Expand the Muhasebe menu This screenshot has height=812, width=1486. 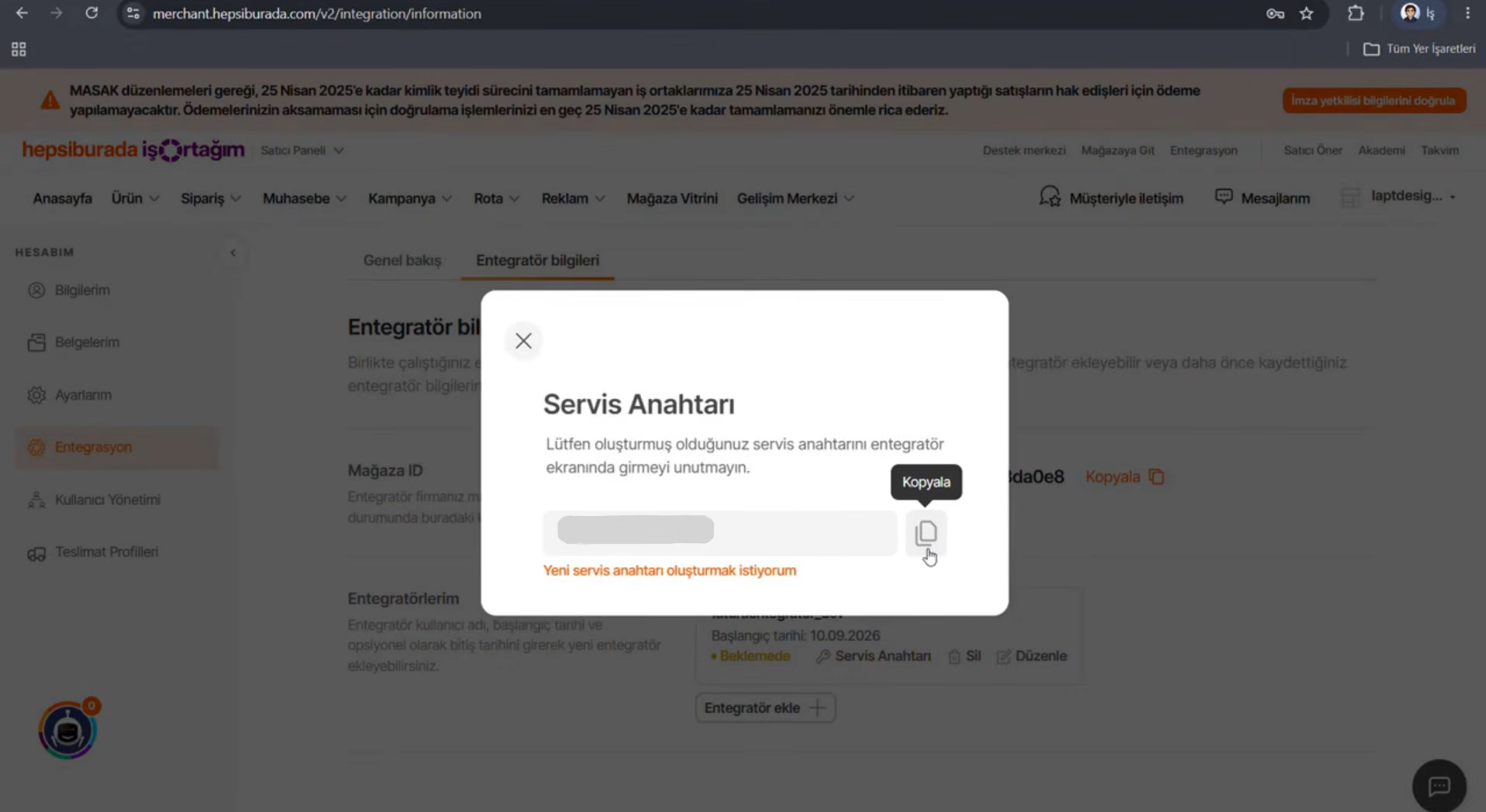click(x=304, y=198)
